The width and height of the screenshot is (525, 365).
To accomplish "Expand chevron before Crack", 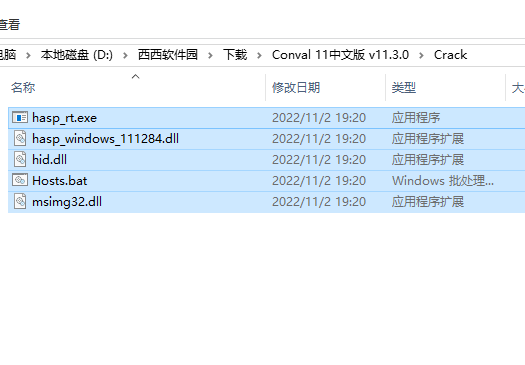I will pyautogui.click(x=421, y=55).
